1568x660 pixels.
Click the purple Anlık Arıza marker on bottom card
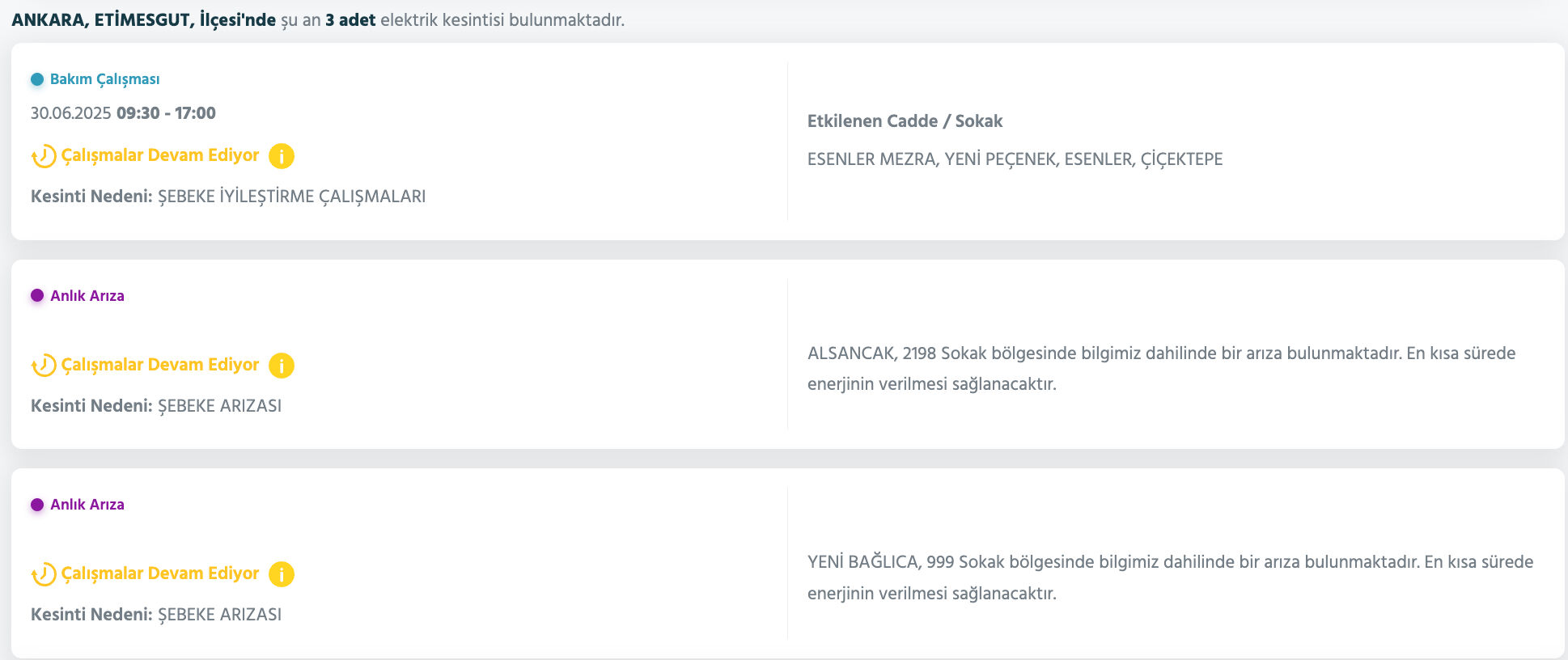(36, 504)
